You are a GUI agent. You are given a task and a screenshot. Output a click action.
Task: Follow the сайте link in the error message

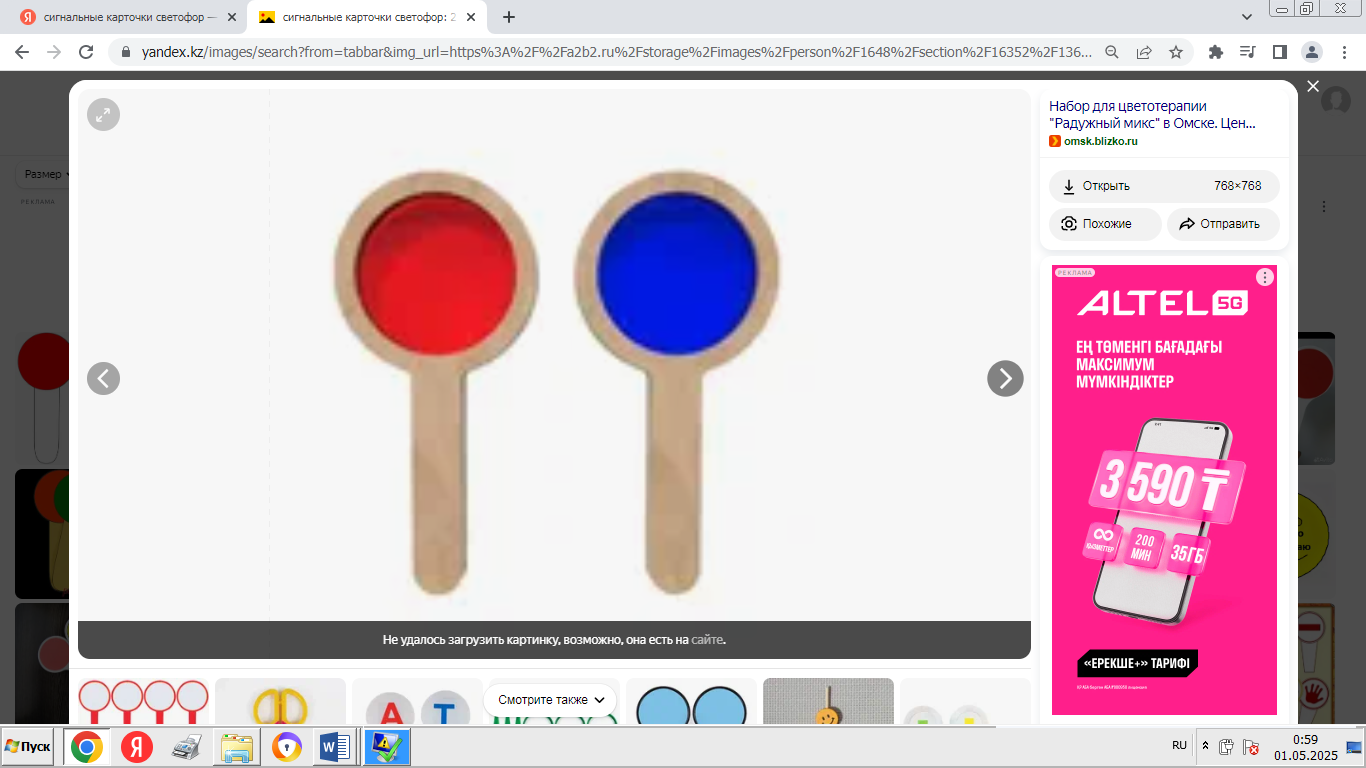[707, 640]
